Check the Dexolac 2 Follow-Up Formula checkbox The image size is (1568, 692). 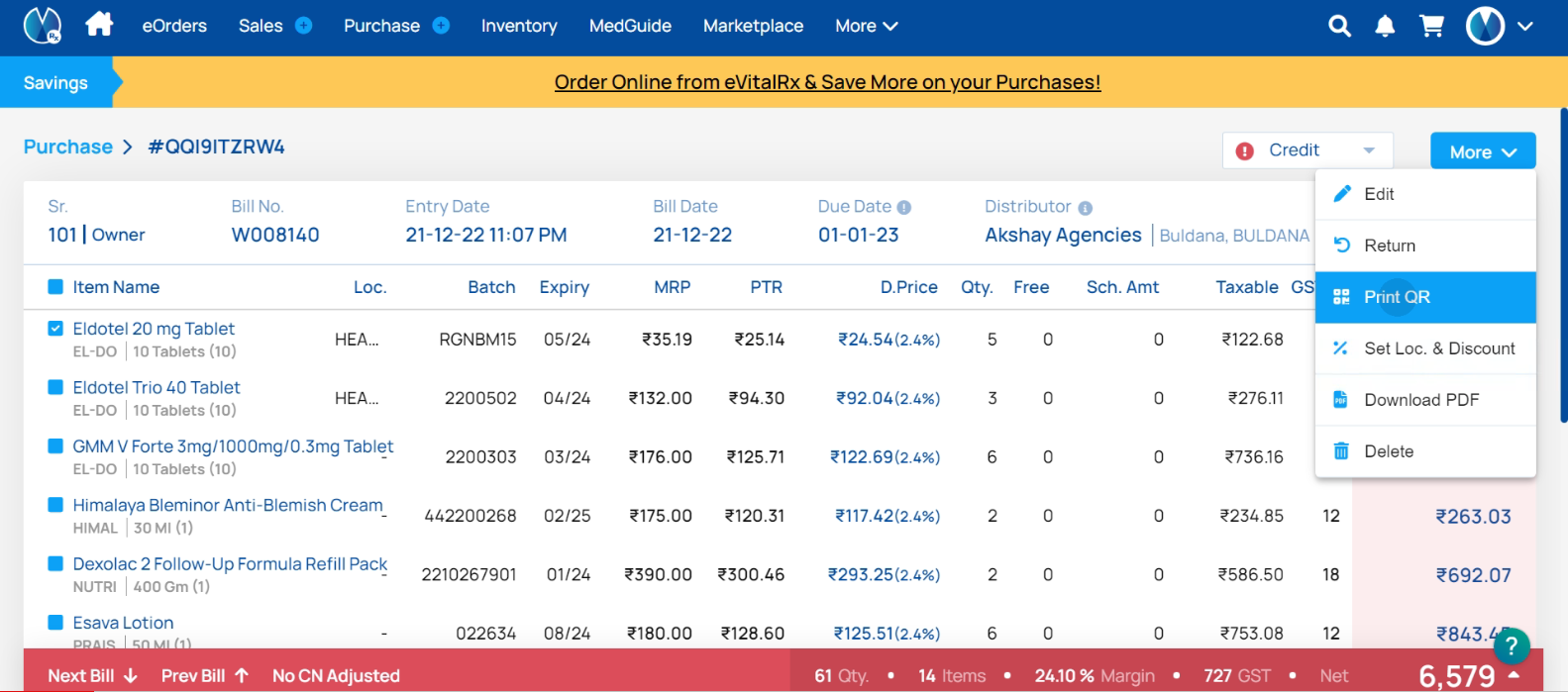coord(55,564)
